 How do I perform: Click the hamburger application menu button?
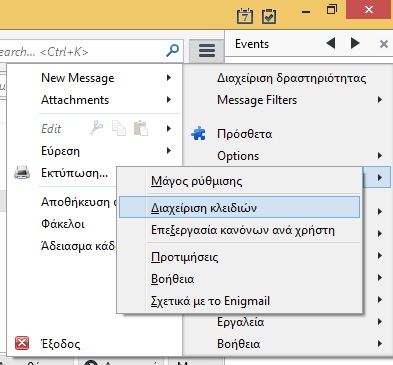point(207,51)
